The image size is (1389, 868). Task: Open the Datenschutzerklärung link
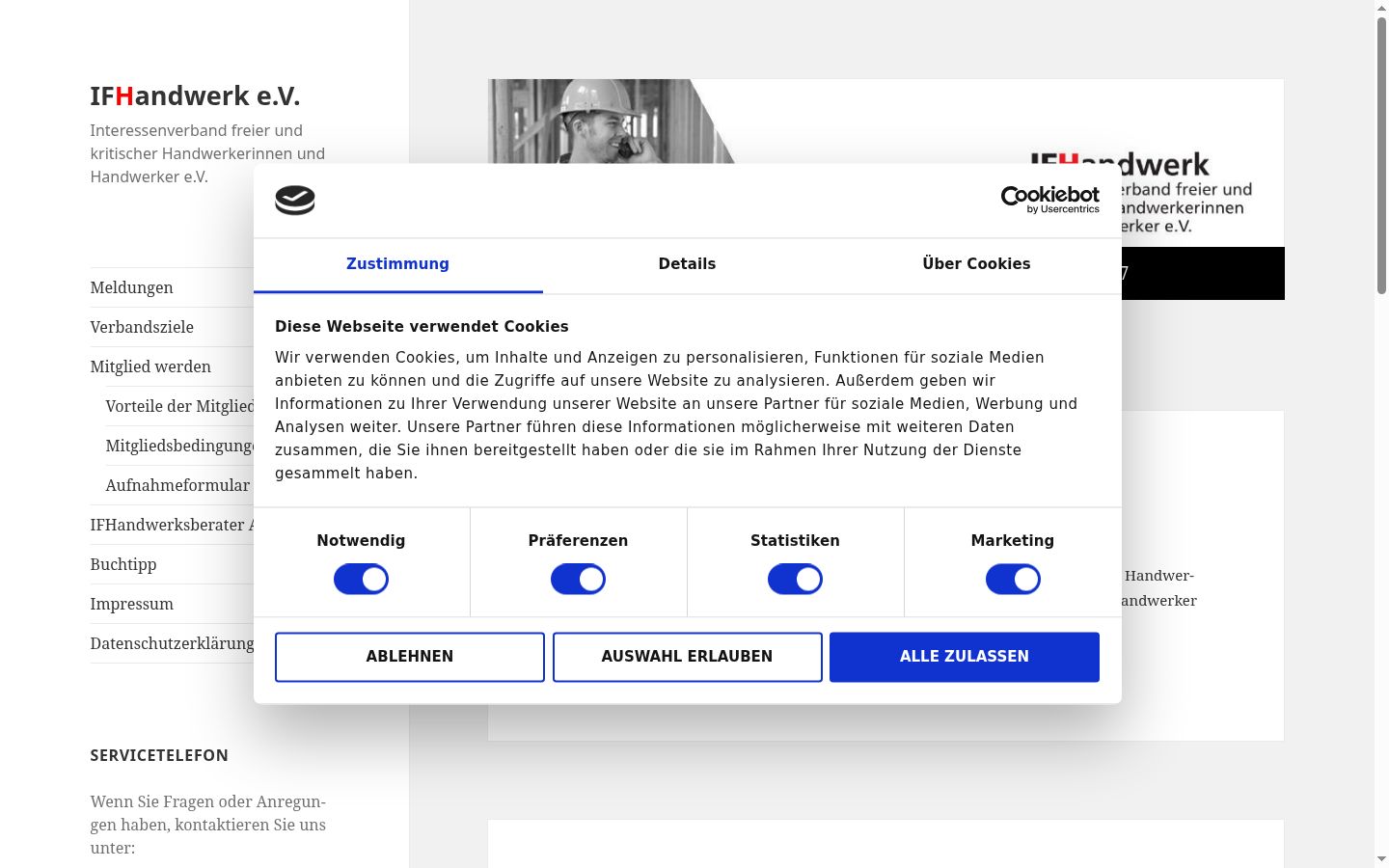pos(172,643)
